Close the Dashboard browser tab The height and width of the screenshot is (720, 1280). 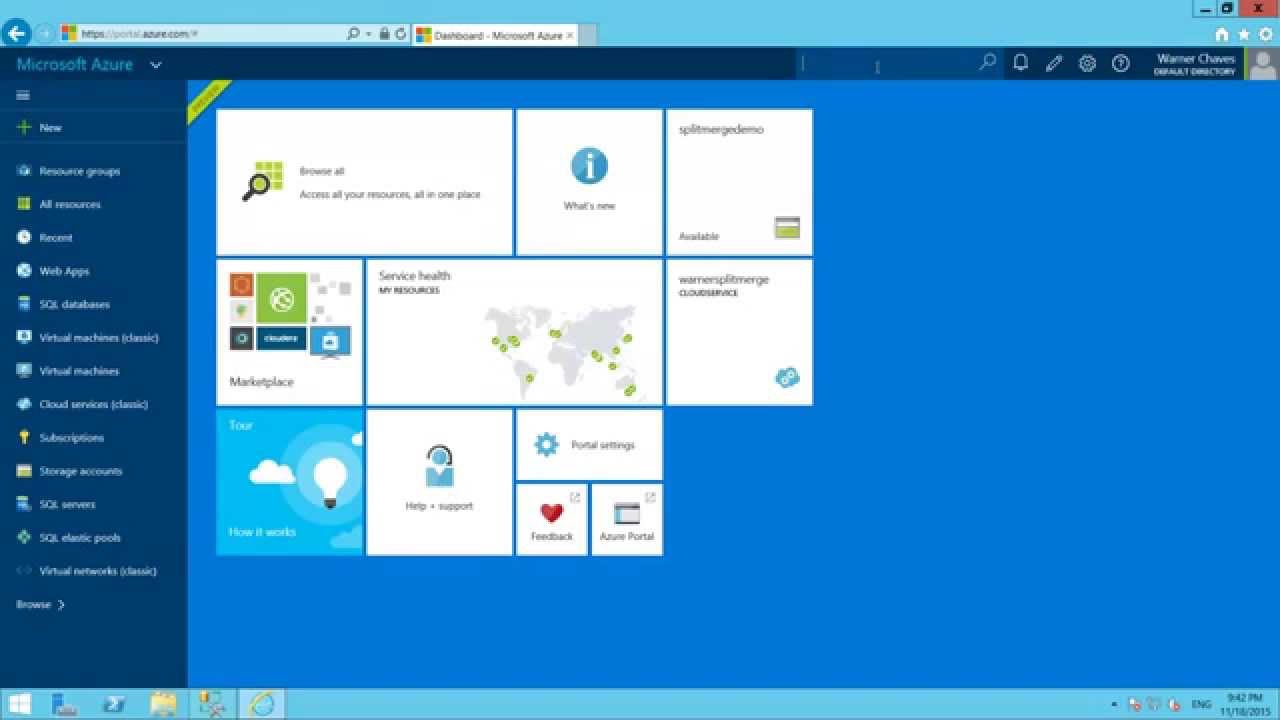coord(570,35)
